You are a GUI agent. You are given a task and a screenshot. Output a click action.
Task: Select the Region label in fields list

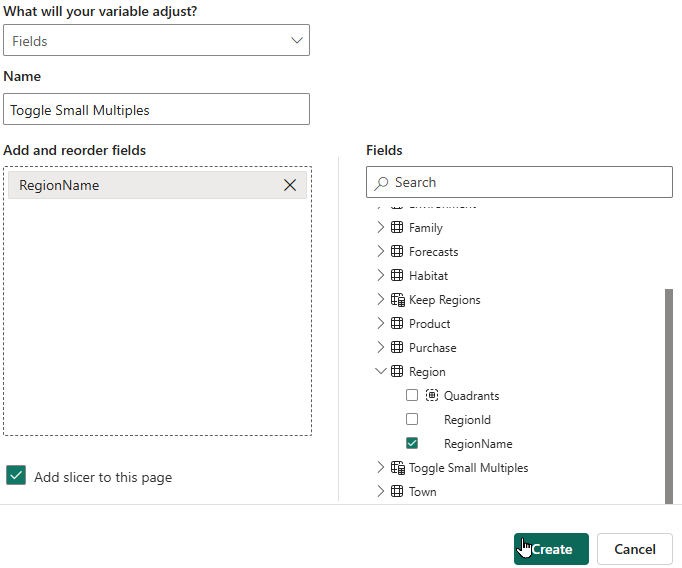pos(427,372)
